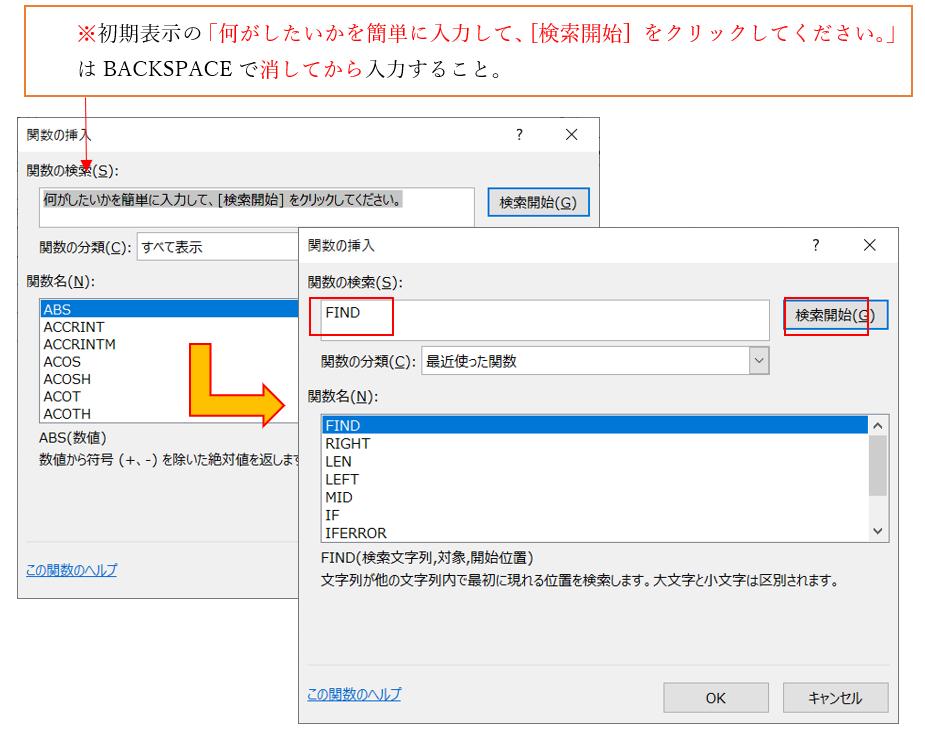Viewport: 925px width, 735px height.
Task: Expand the 最近使った関数 category dropdown arrow
Action: [759, 361]
